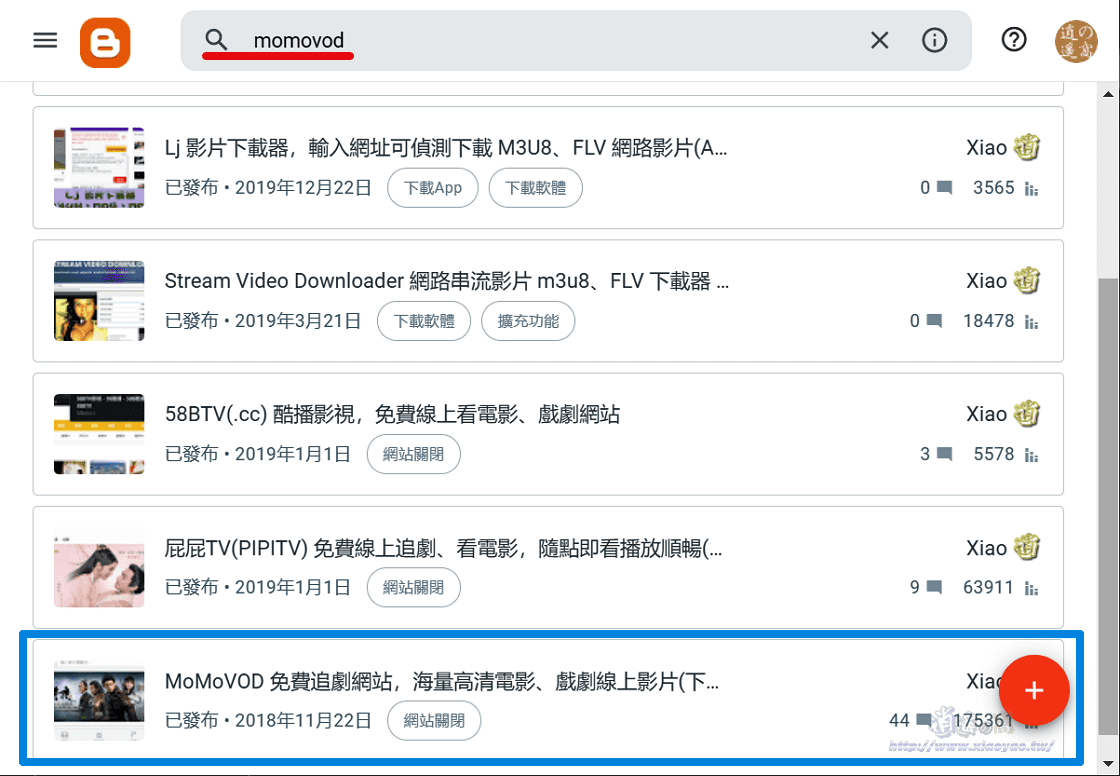The image size is (1120, 776).
Task: Click the author badge on 屁屁TV post
Action: tap(1027, 547)
